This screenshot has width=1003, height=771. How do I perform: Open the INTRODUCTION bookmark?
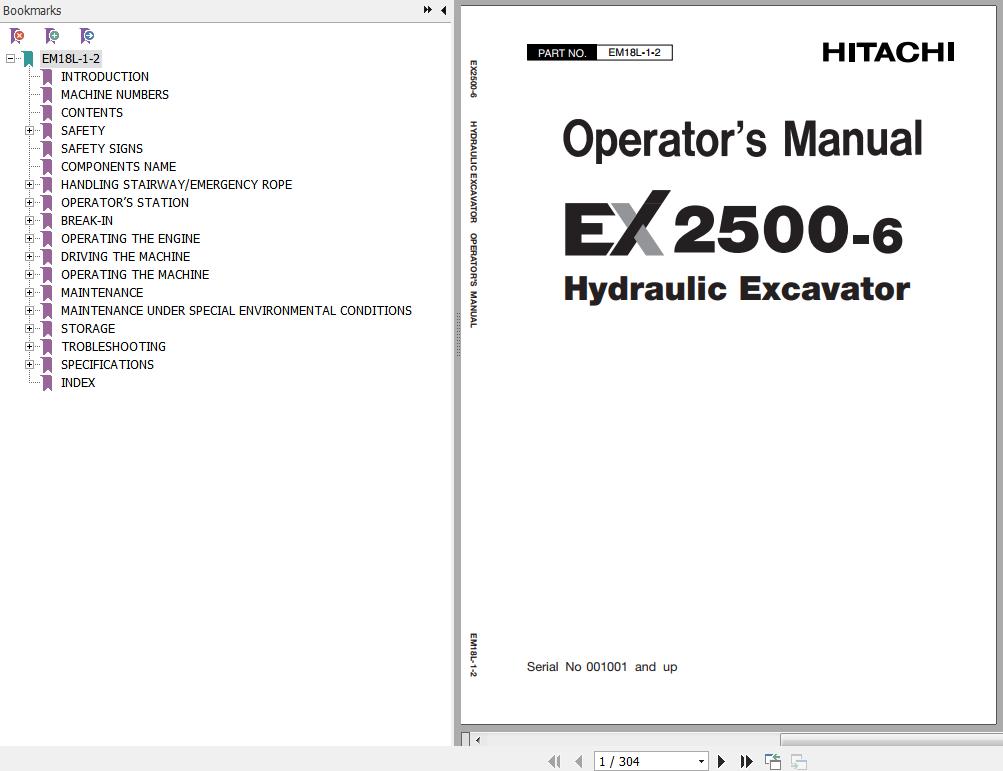point(105,77)
